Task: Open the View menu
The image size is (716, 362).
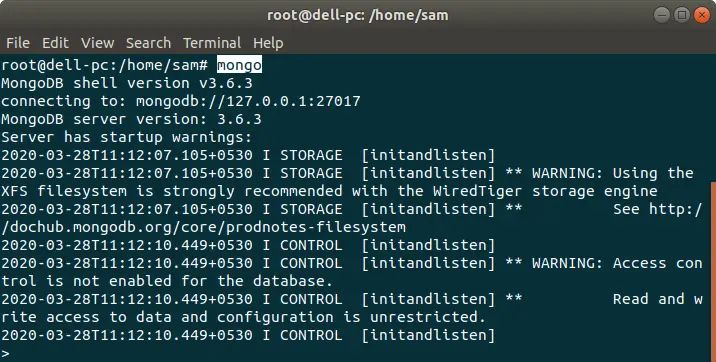Action: (97, 43)
